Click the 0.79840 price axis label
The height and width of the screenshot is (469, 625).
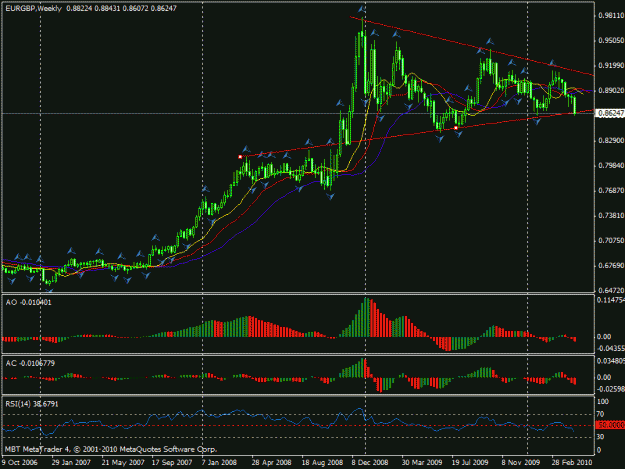pyautogui.click(x=611, y=166)
